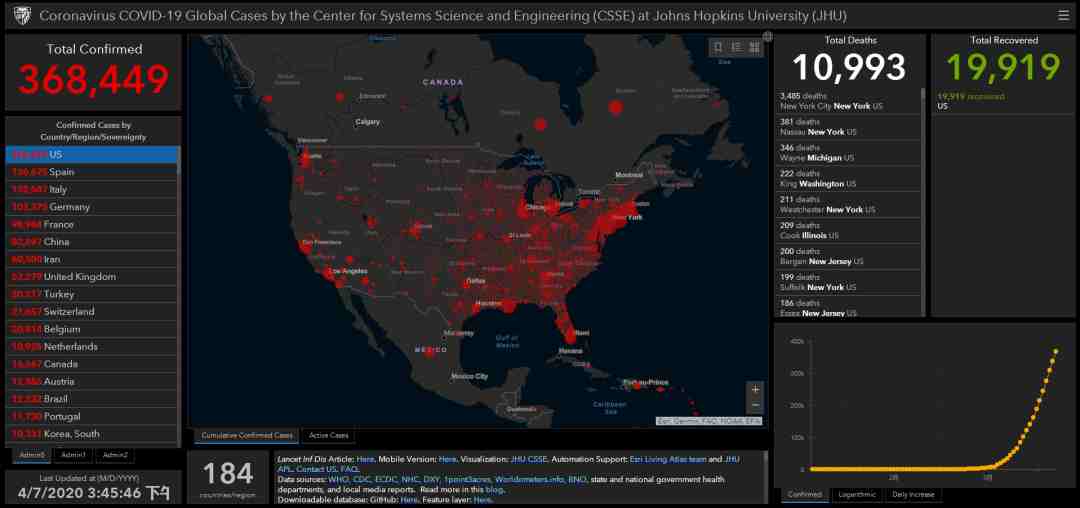Open the Esri Living Atlas team link
The height and width of the screenshot is (508, 1080).
click(667, 459)
